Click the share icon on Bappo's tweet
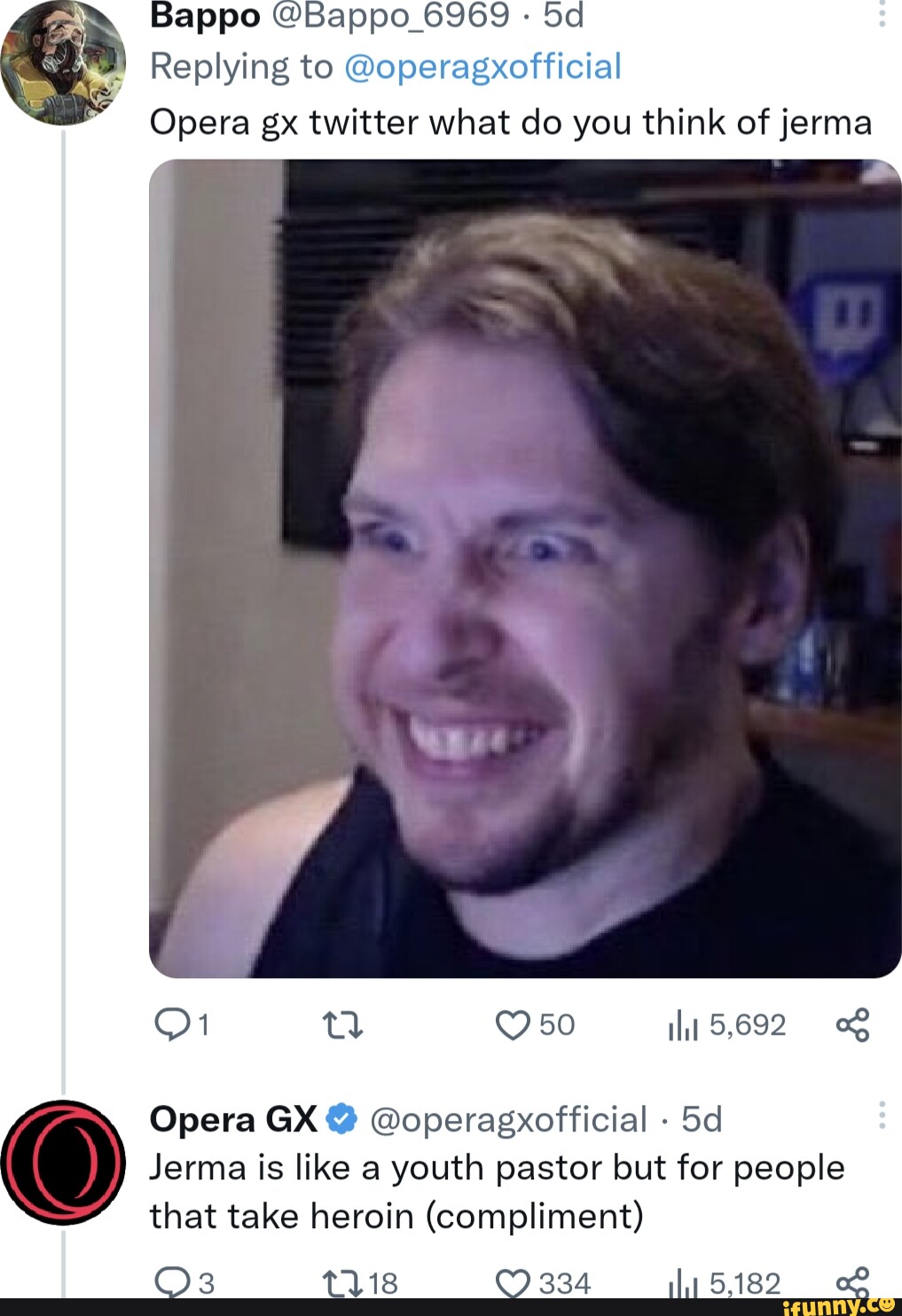Screen dimensions: 902x1316 click(x=854, y=1026)
